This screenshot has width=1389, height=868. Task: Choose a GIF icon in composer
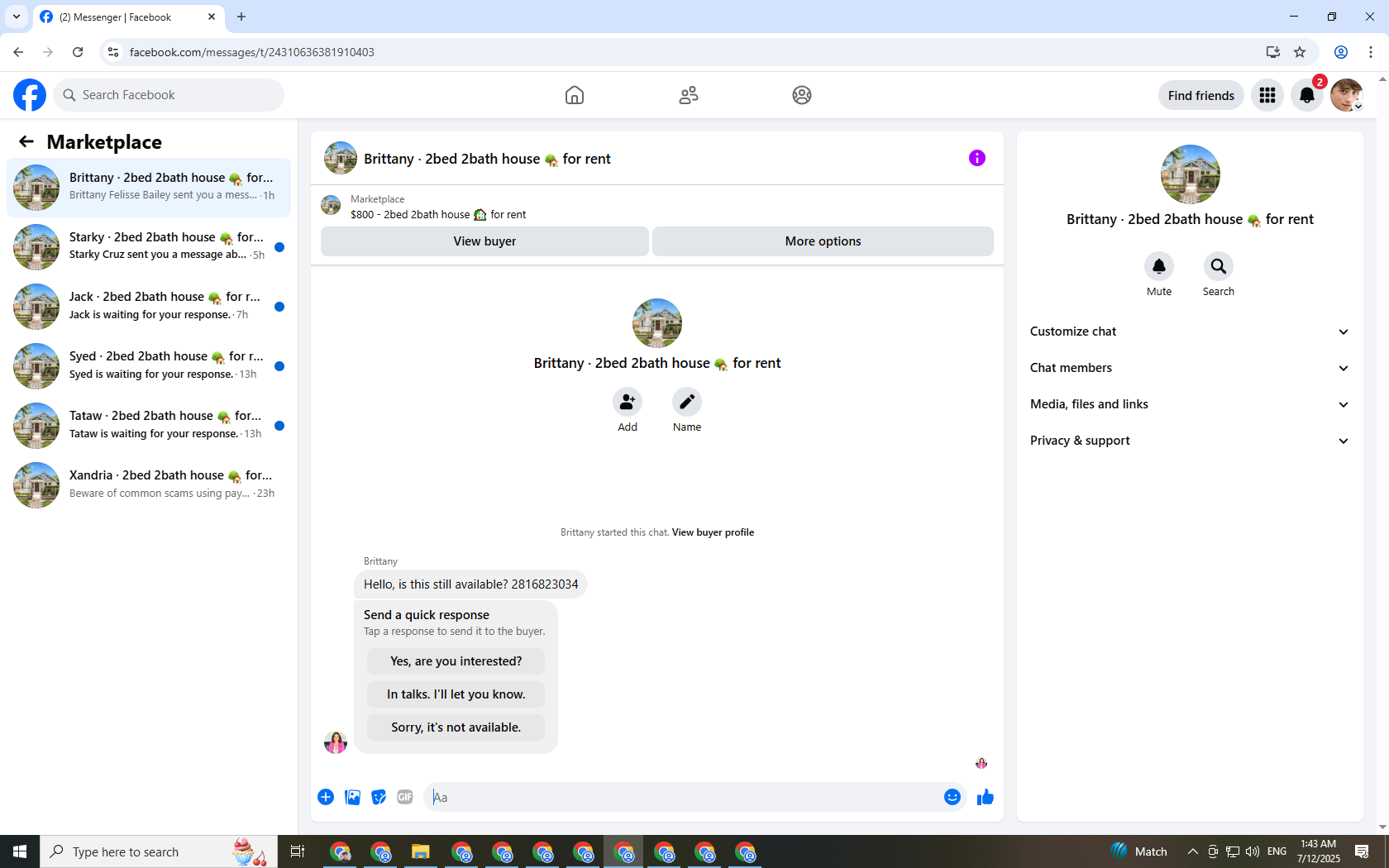click(x=405, y=797)
